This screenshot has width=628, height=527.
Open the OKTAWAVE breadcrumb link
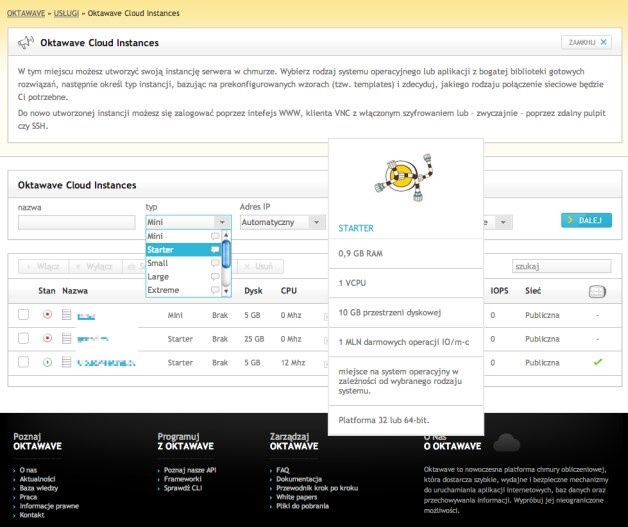(26, 13)
